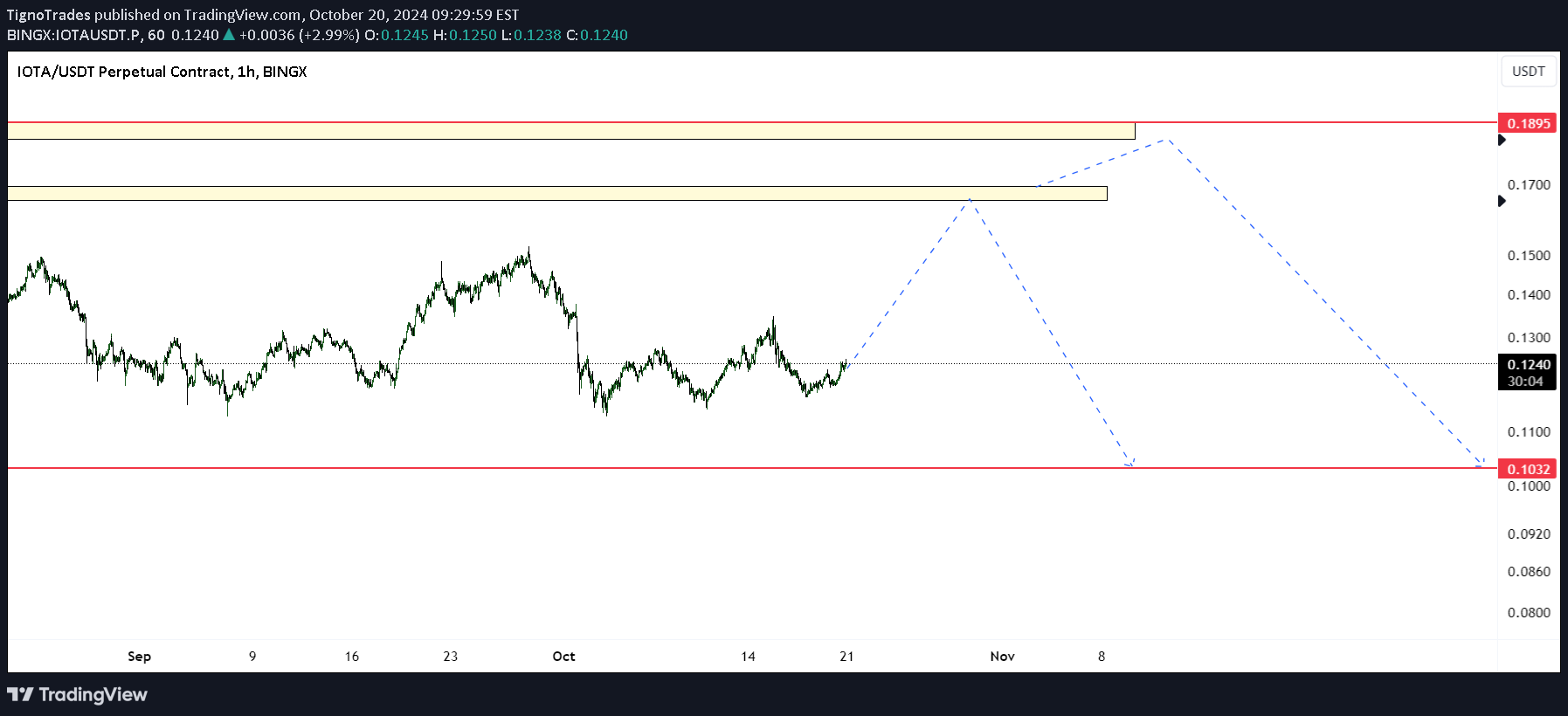Click the TradingView logo icon
This screenshot has width=1568, height=716.
coord(20,695)
